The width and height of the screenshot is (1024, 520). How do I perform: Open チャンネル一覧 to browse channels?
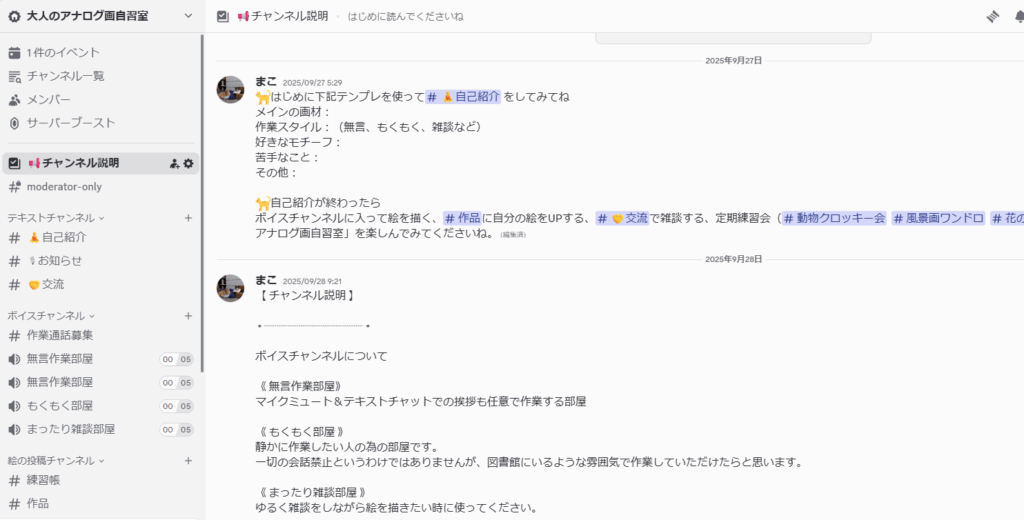(x=65, y=76)
